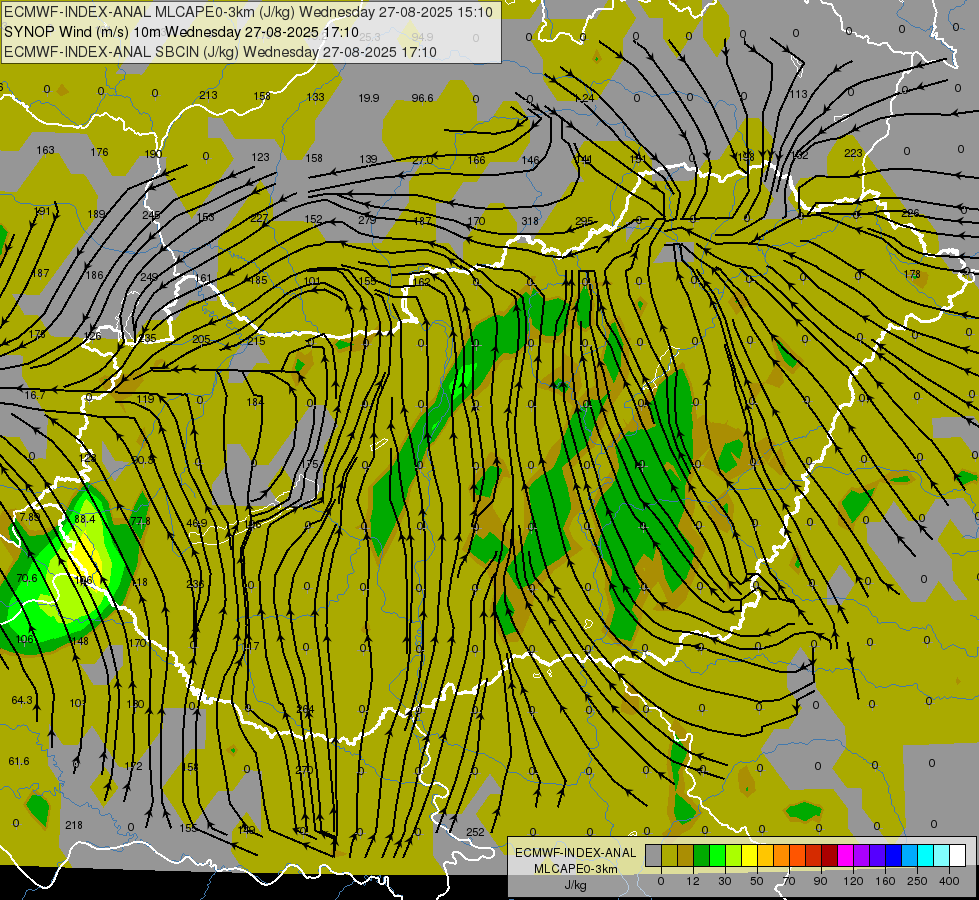Click the map value '226'

[910, 213]
